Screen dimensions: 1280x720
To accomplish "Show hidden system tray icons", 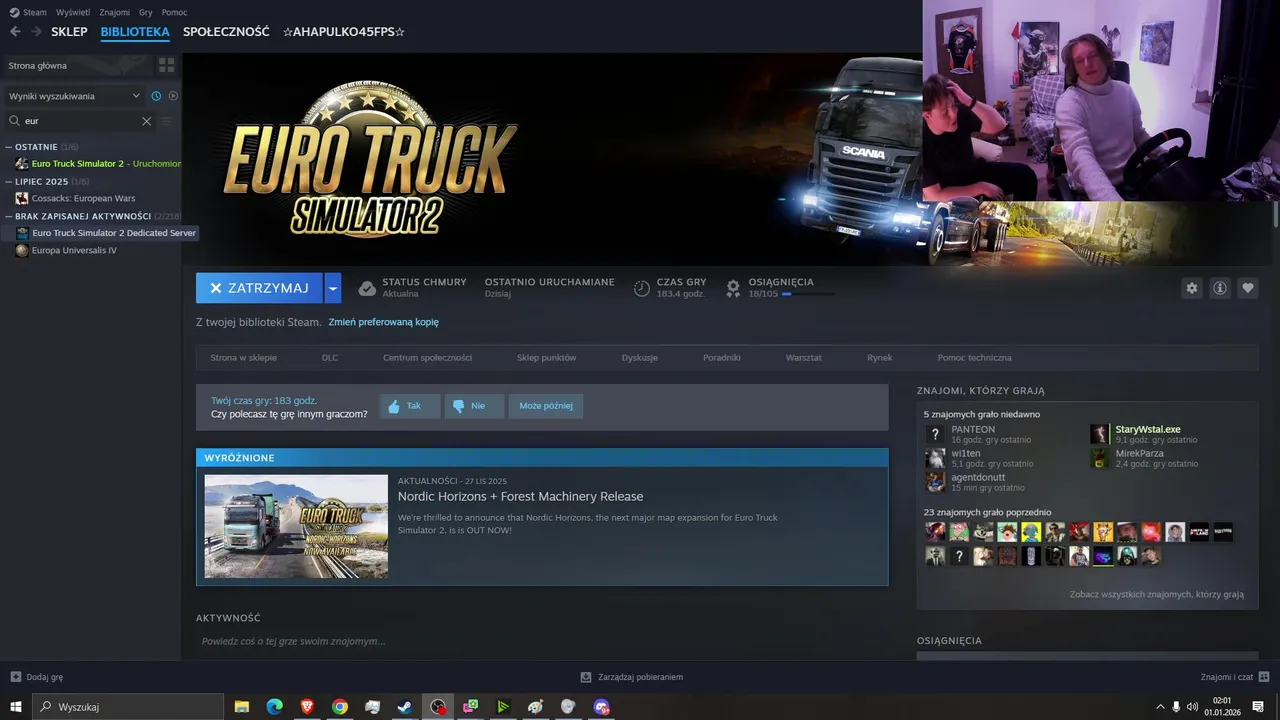I will pos(1160,707).
